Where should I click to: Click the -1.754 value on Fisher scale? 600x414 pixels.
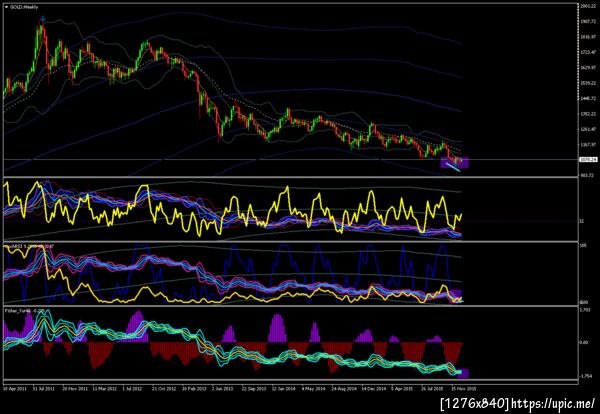(x=586, y=376)
